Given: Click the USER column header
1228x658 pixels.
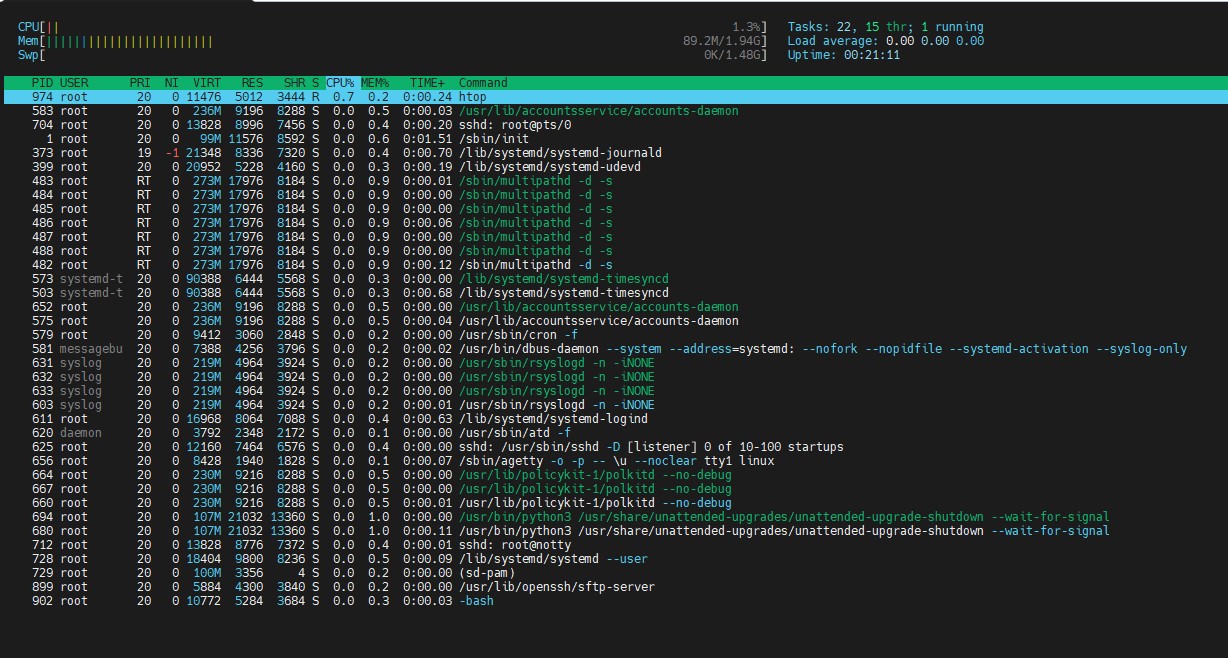Looking at the screenshot, I should [x=74, y=83].
